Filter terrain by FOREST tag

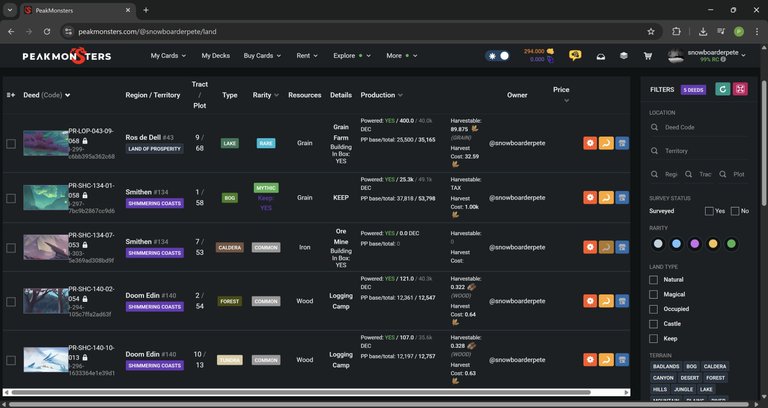(715, 378)
